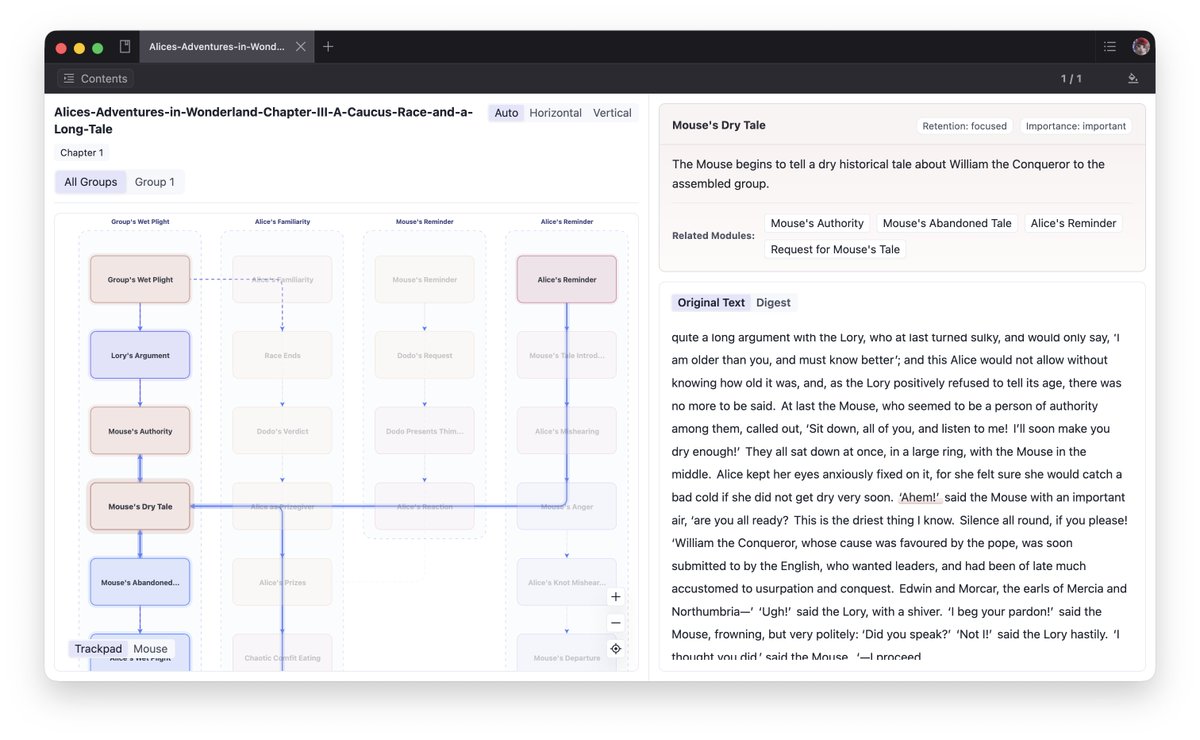Switch the layout to Vertical

pyautogui.click(x=612, y=113)
